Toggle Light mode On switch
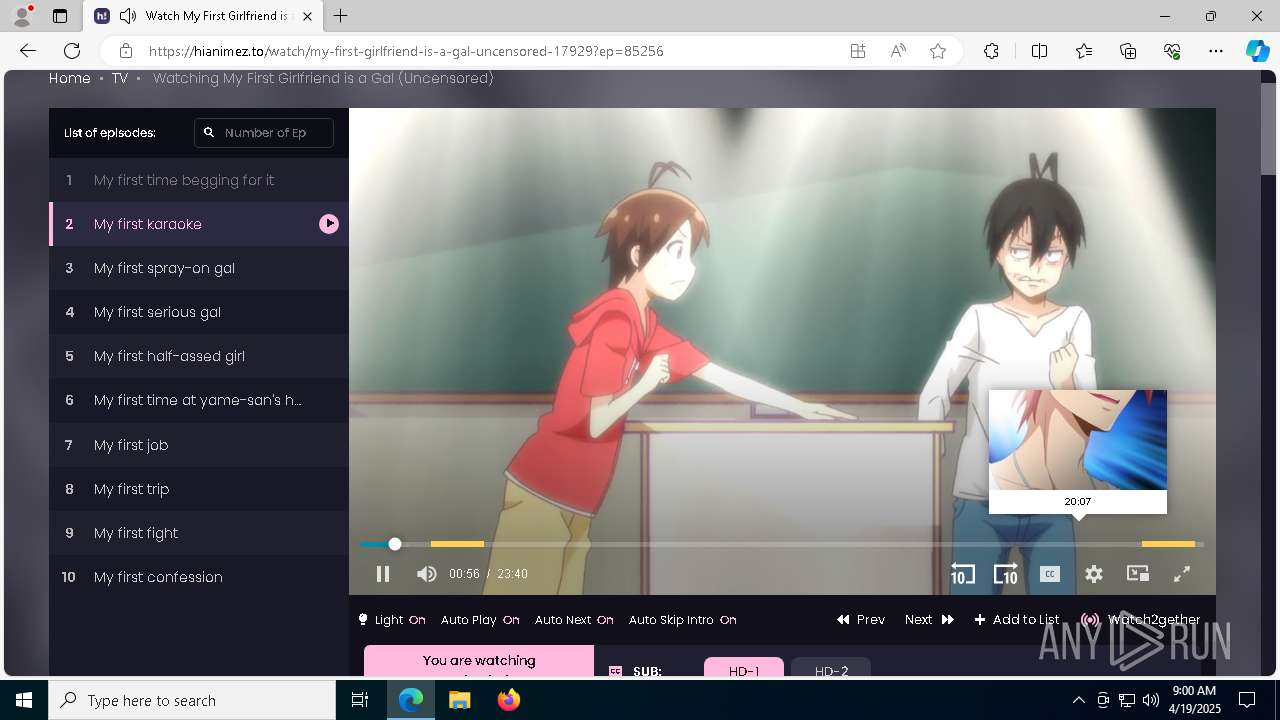Image resolution: width=1280 pixels, height=720 pixels. [x=392, y=620]
